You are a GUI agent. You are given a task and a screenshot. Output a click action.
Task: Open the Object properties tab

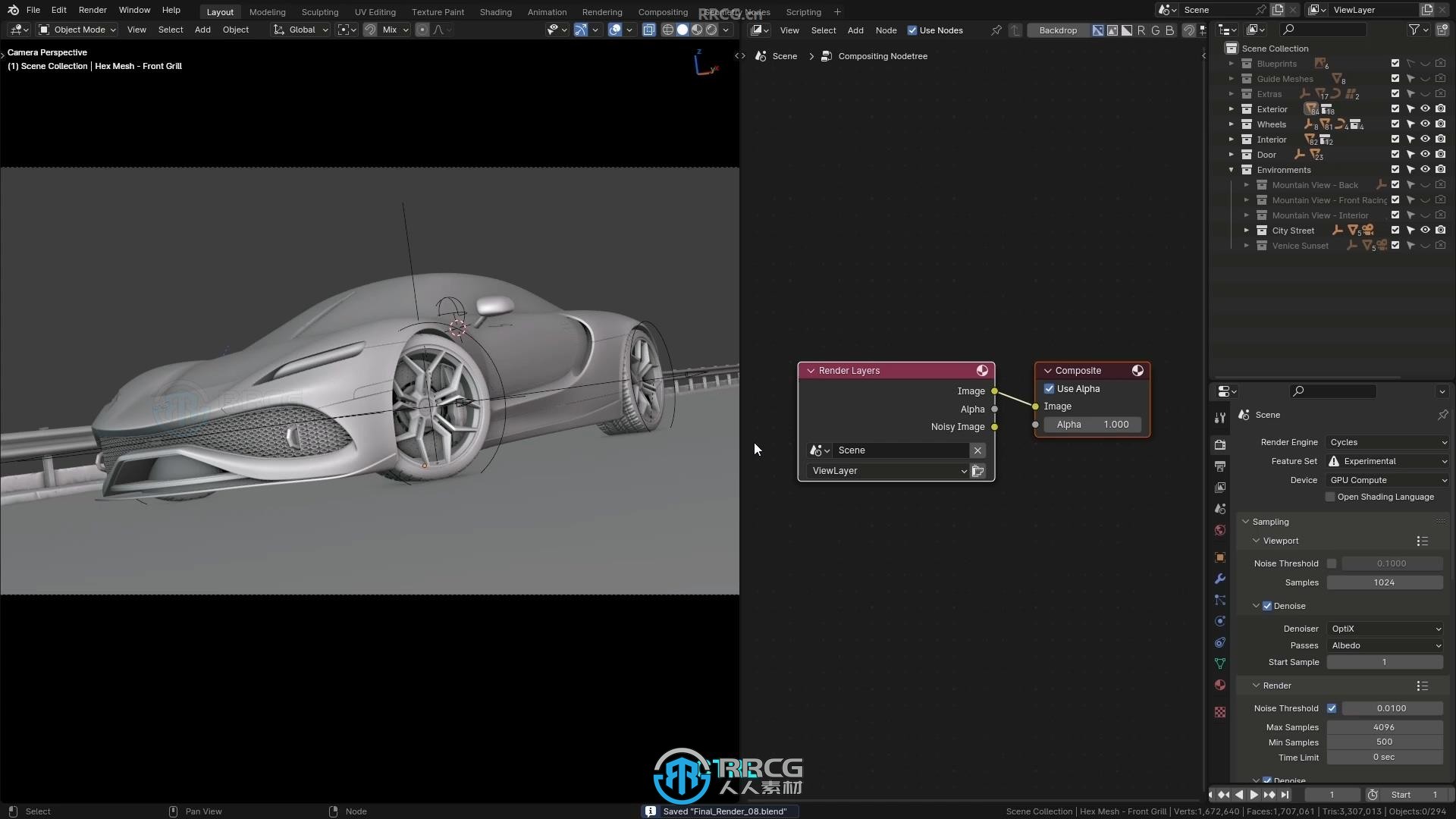point(1219,557)
